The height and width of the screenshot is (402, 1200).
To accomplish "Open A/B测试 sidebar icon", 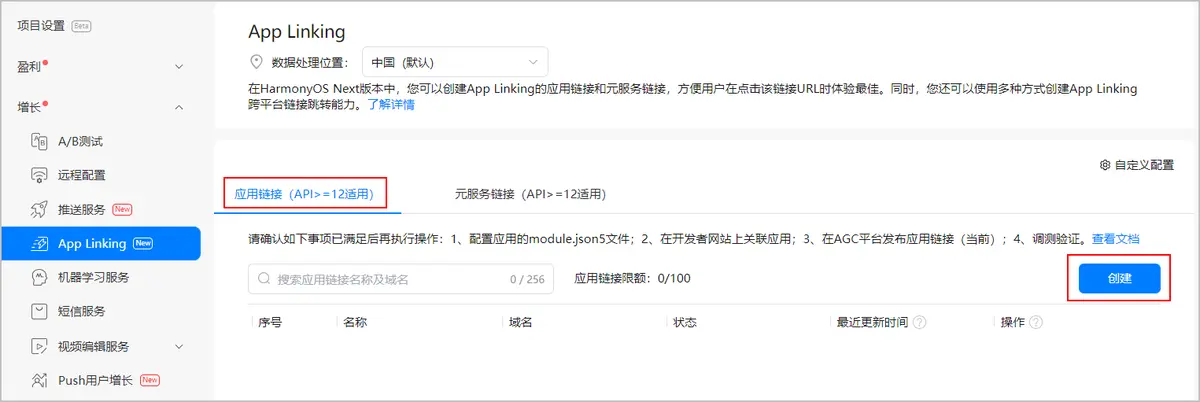I will tap(40, 141).
